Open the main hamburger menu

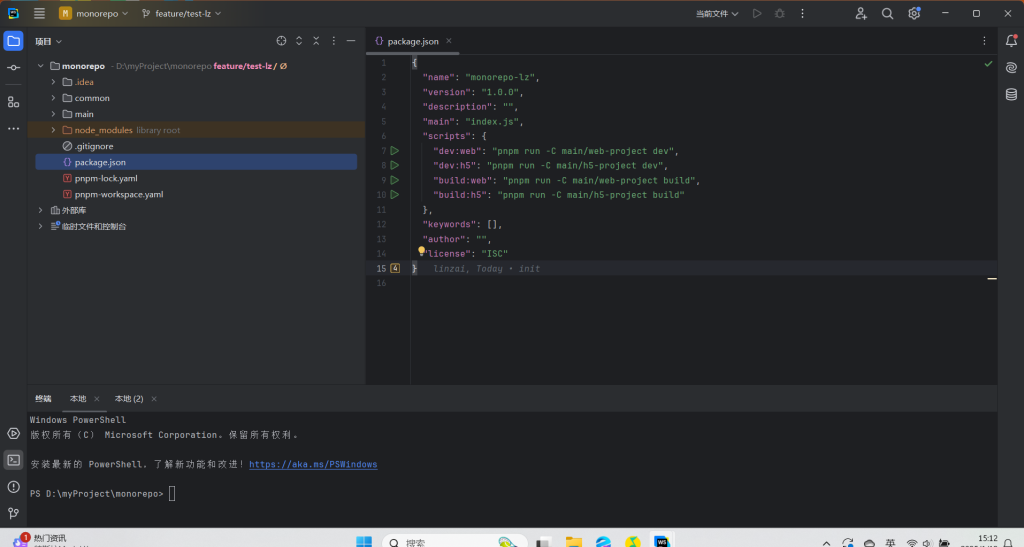tap(39, 13)
